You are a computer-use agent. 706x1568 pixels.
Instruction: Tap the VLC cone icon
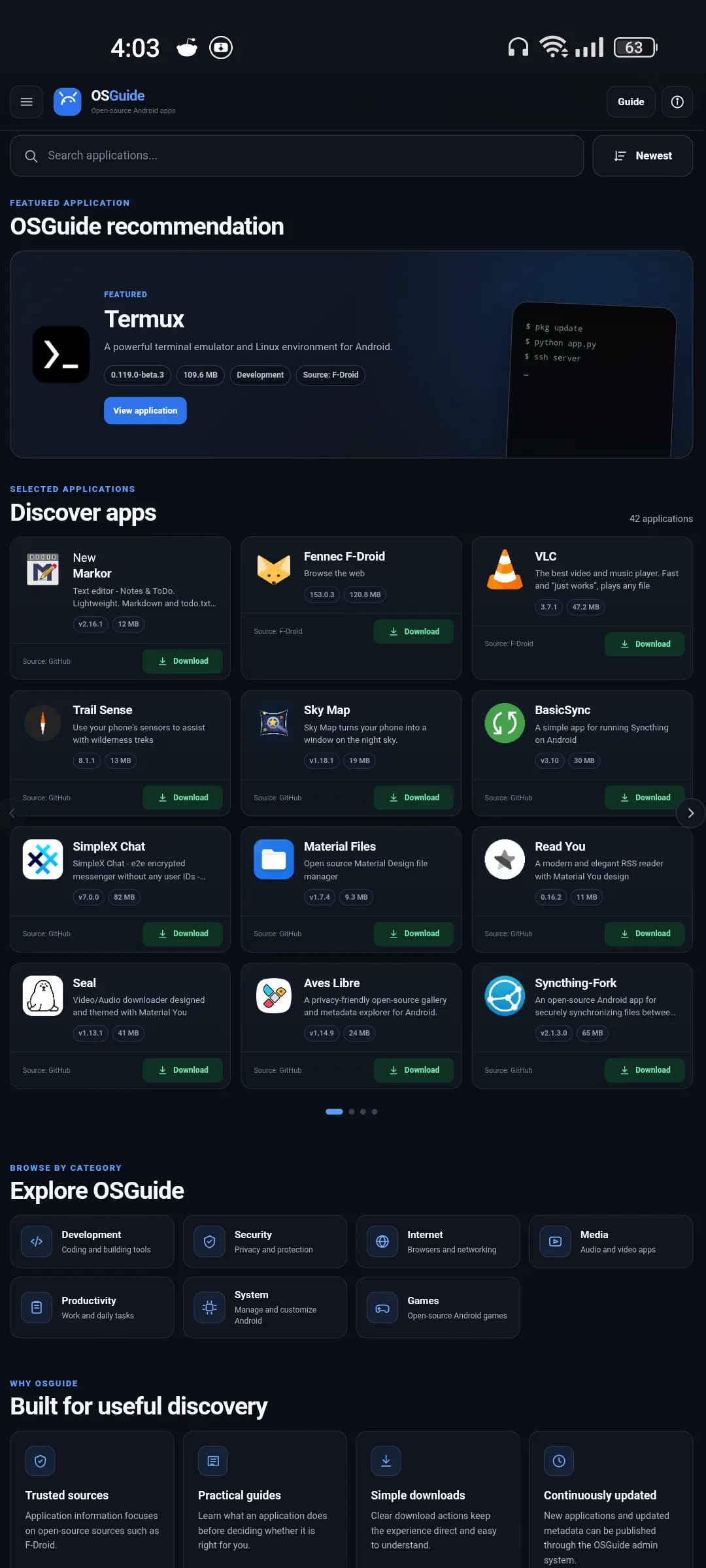coord(505,569)
